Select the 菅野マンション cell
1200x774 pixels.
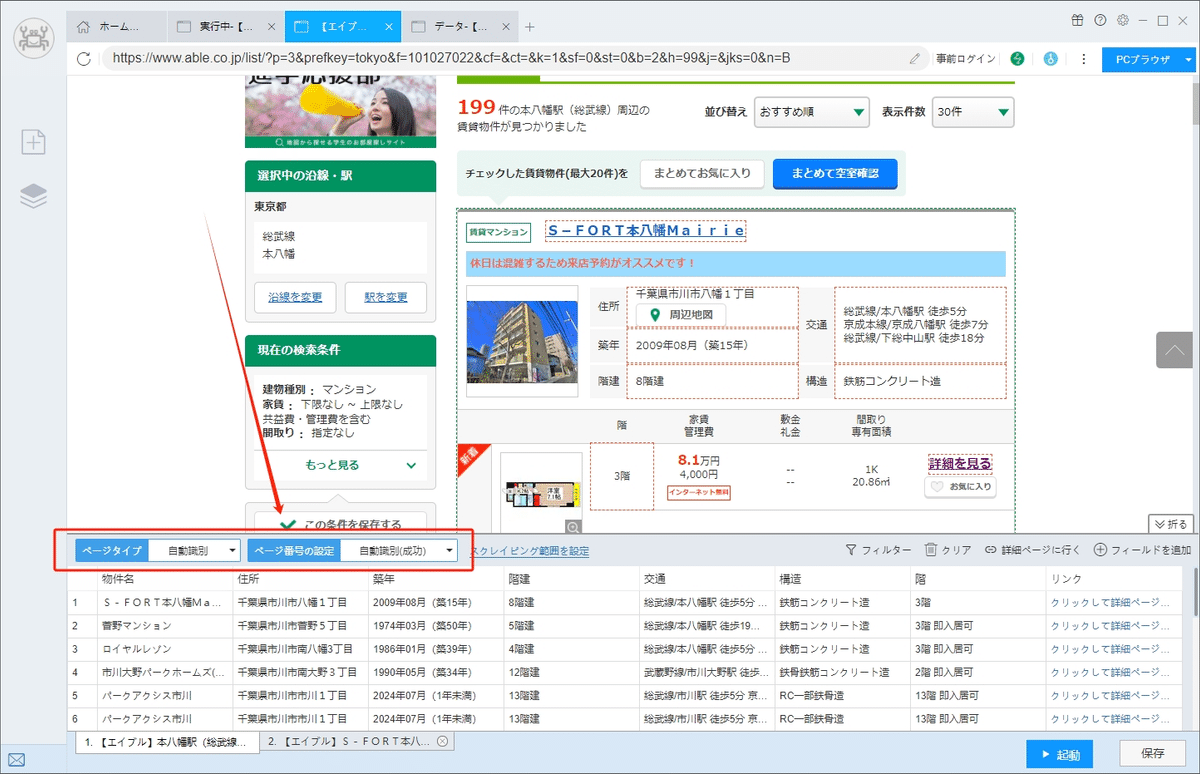164,625
